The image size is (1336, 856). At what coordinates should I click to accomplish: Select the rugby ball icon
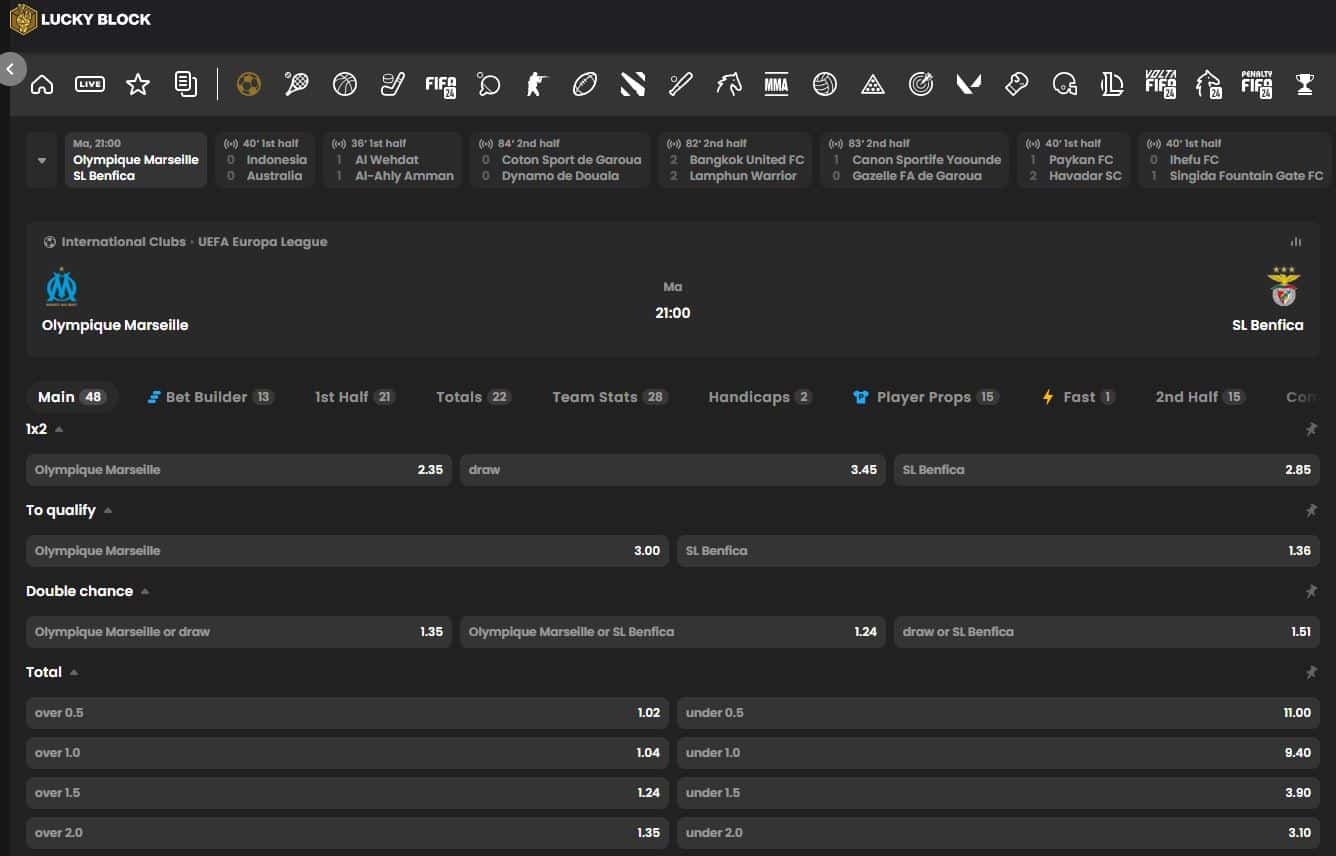click(585, 84)
